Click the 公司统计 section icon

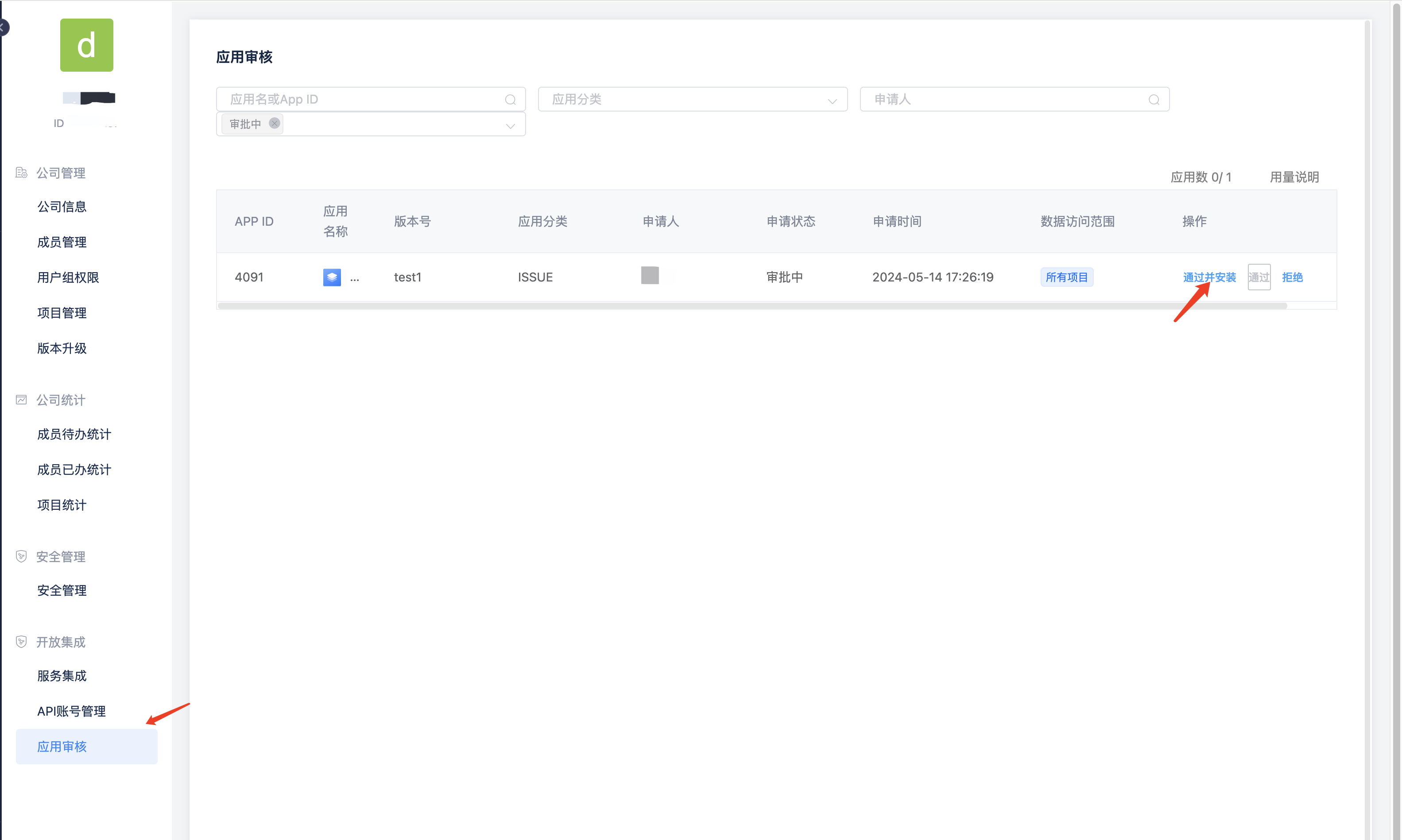point(22,400)
